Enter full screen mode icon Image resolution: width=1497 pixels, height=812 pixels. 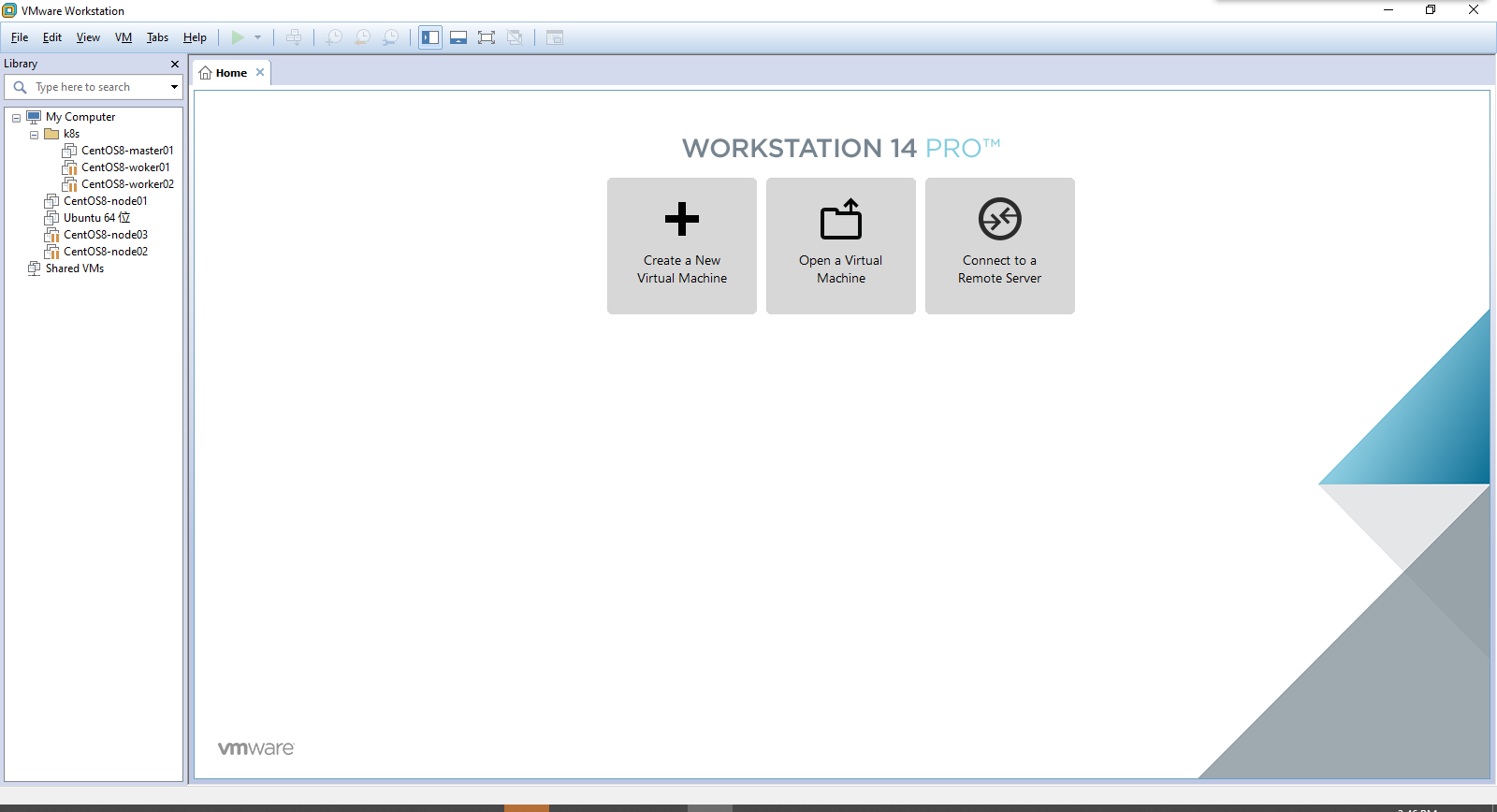[487, 37]
